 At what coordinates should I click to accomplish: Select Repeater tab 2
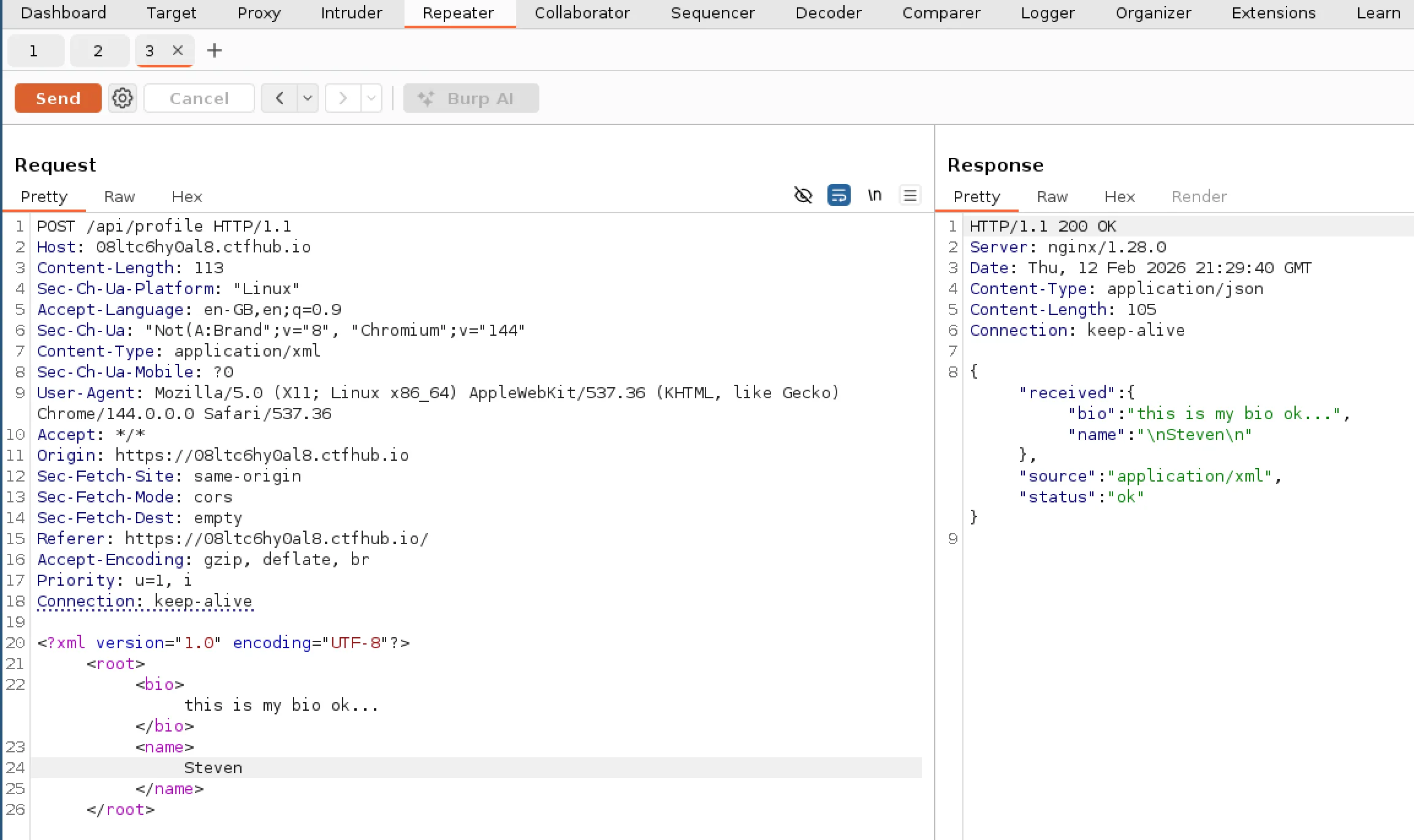point(99,51)
